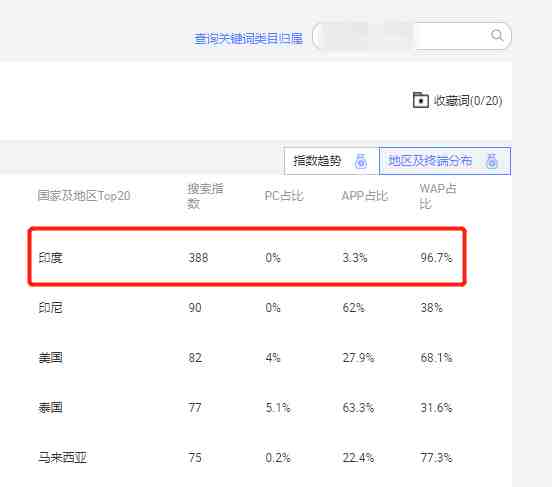The height and width of the screenshot is (487, 552).
Task: Select the 印度 row
Action: 247,257
